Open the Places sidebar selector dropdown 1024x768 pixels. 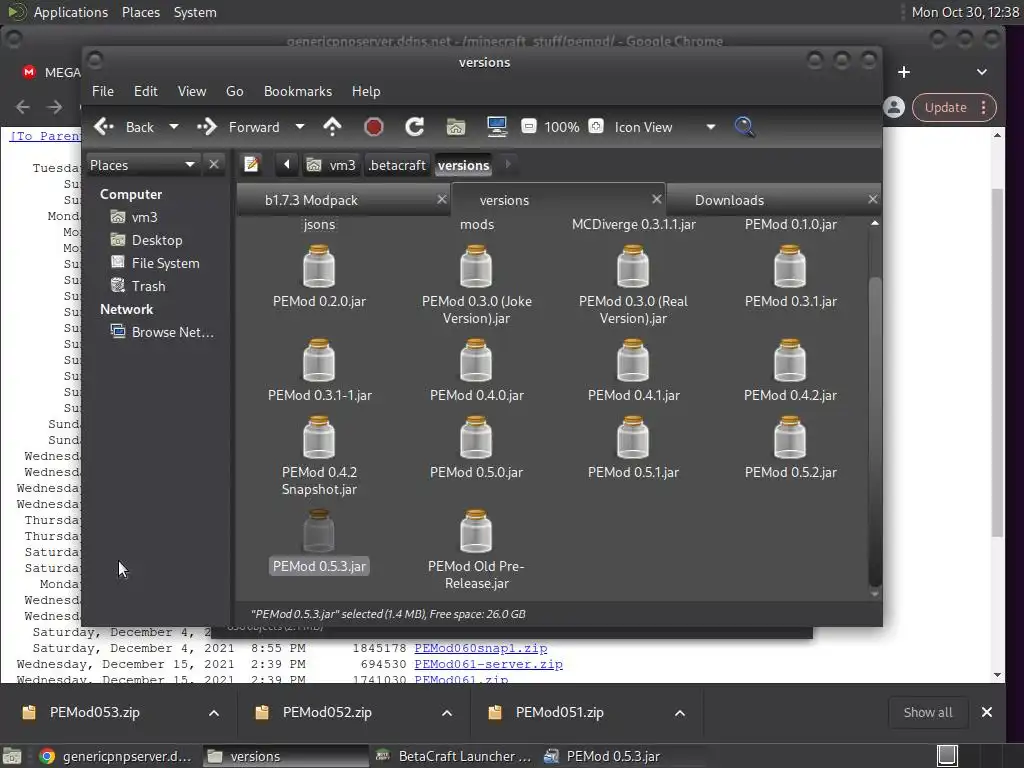click(142, 165)
